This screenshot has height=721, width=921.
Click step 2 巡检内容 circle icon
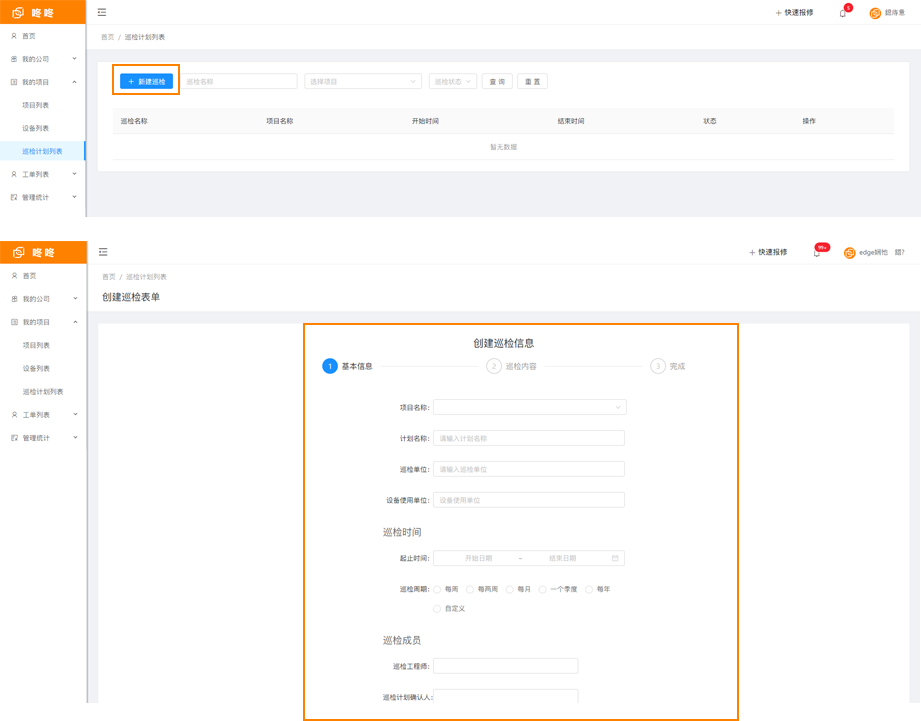[494, 366]
